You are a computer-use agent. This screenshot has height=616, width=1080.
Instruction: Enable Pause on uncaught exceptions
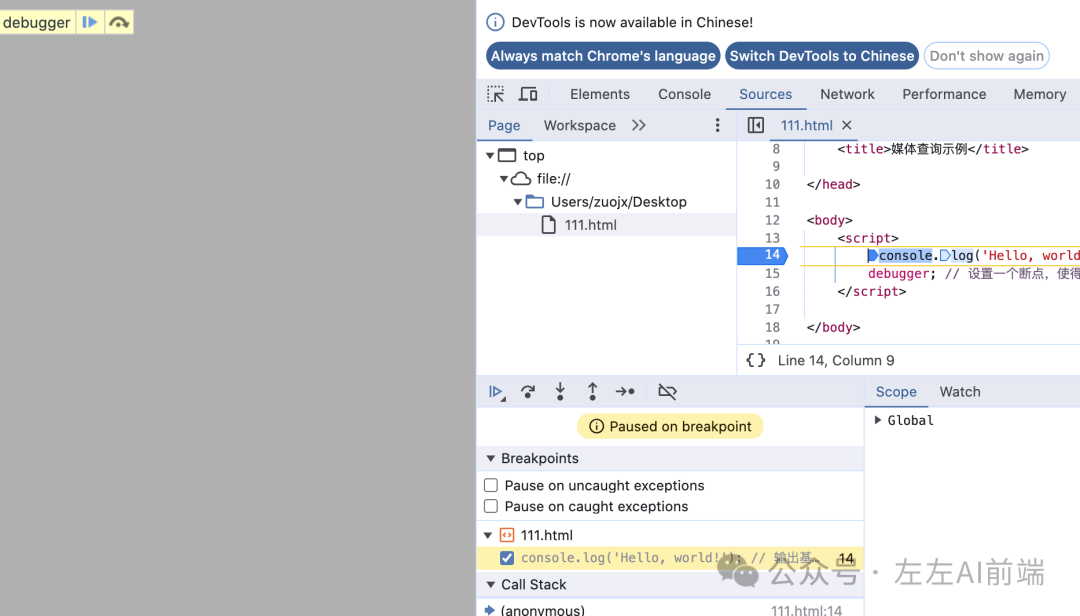pos(490,485)
